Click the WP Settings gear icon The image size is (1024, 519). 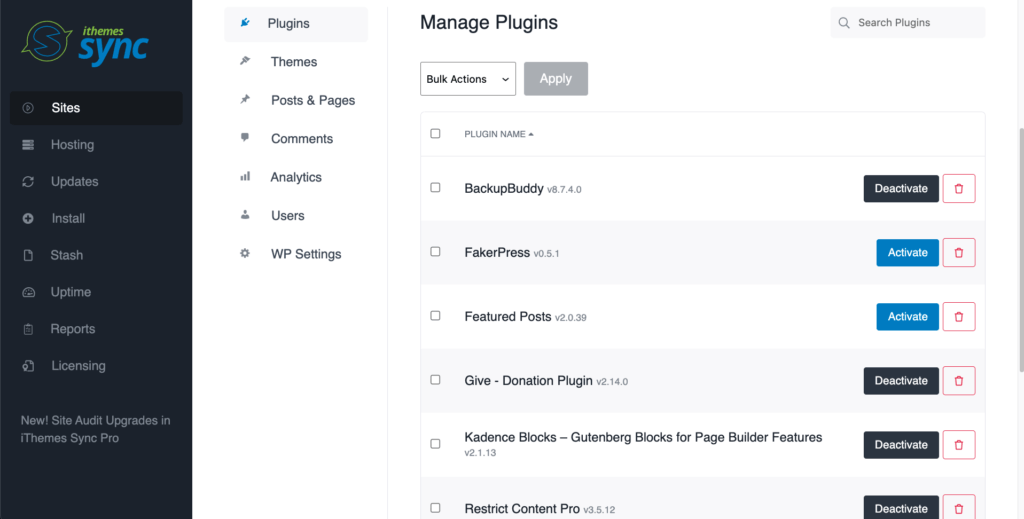tap(245, 253)
